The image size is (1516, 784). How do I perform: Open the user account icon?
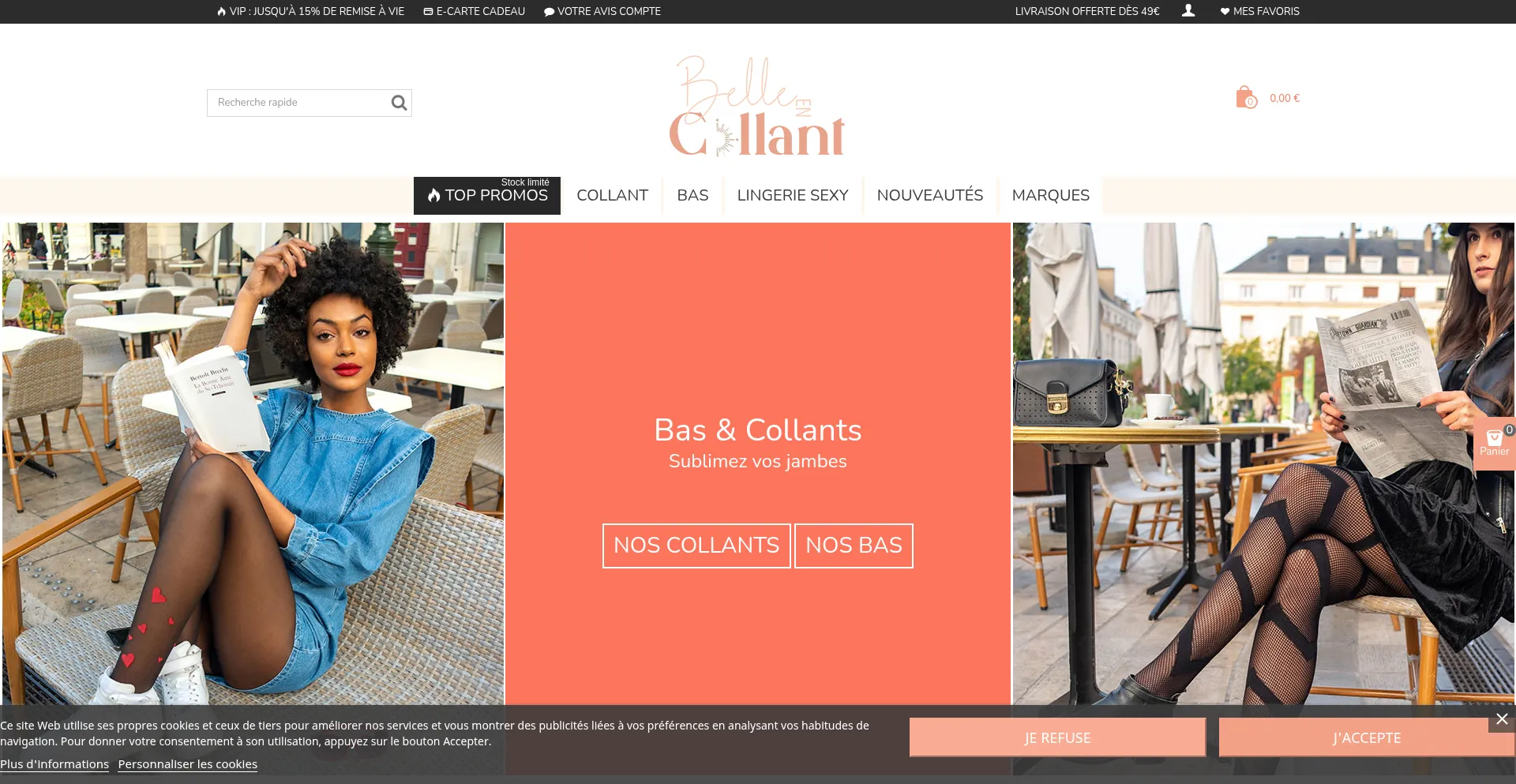click(x=1188, y=10)
